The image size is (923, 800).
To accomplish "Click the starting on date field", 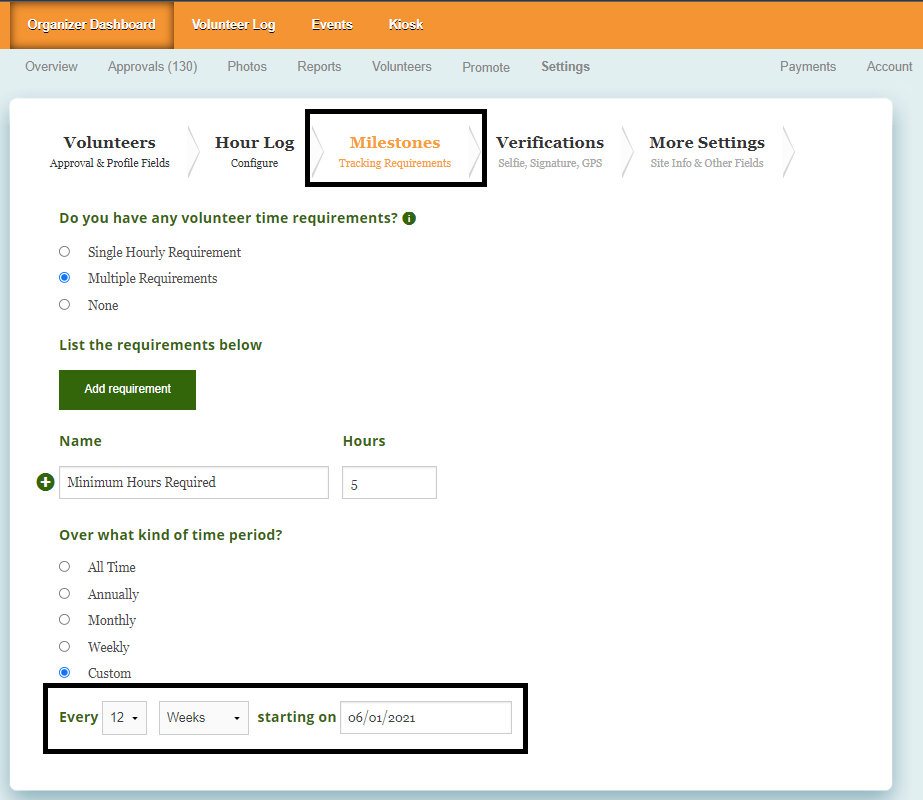I will tap(426, 718).
